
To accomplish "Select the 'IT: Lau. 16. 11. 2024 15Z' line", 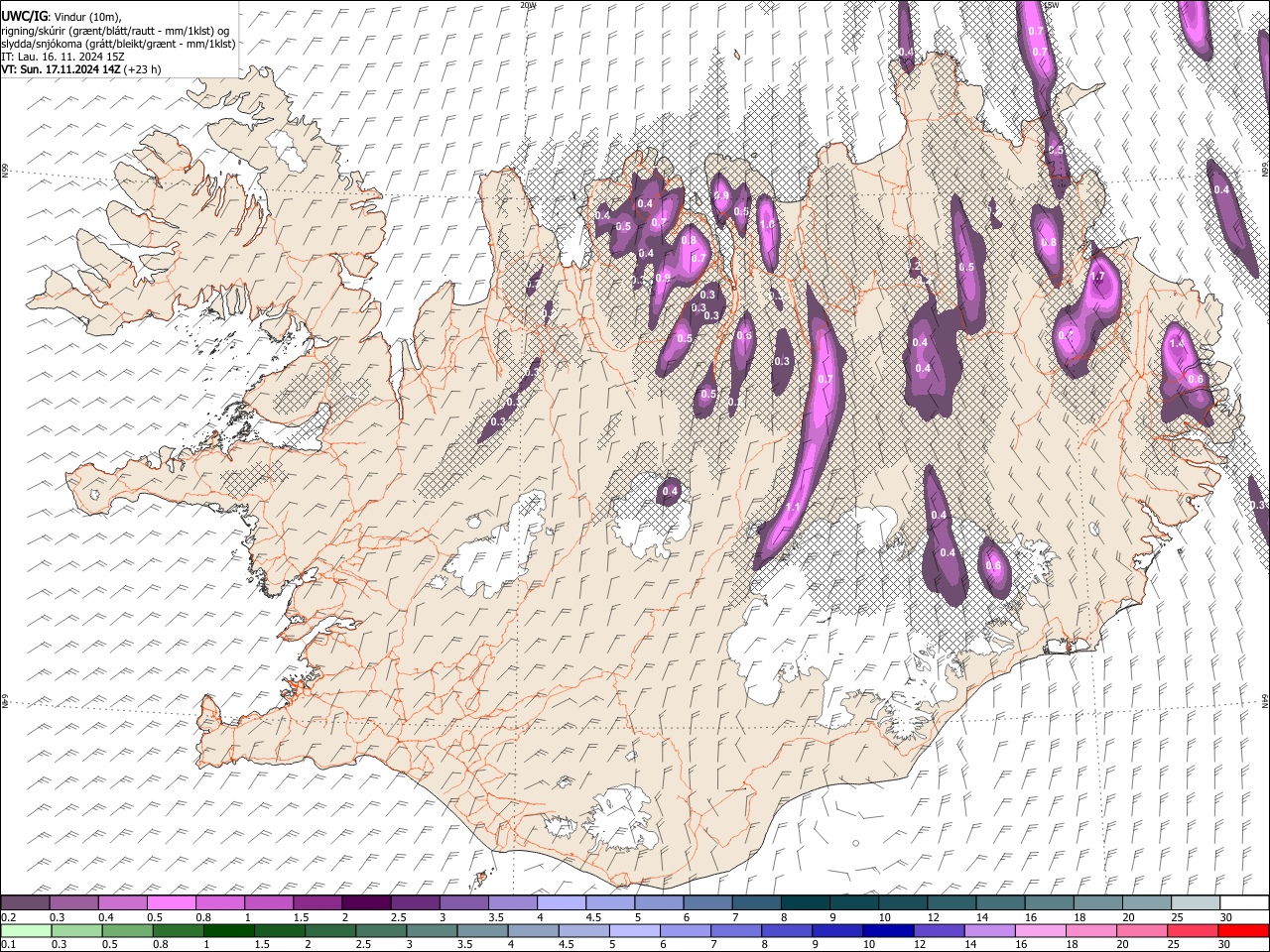I will [x=63, y=57].
